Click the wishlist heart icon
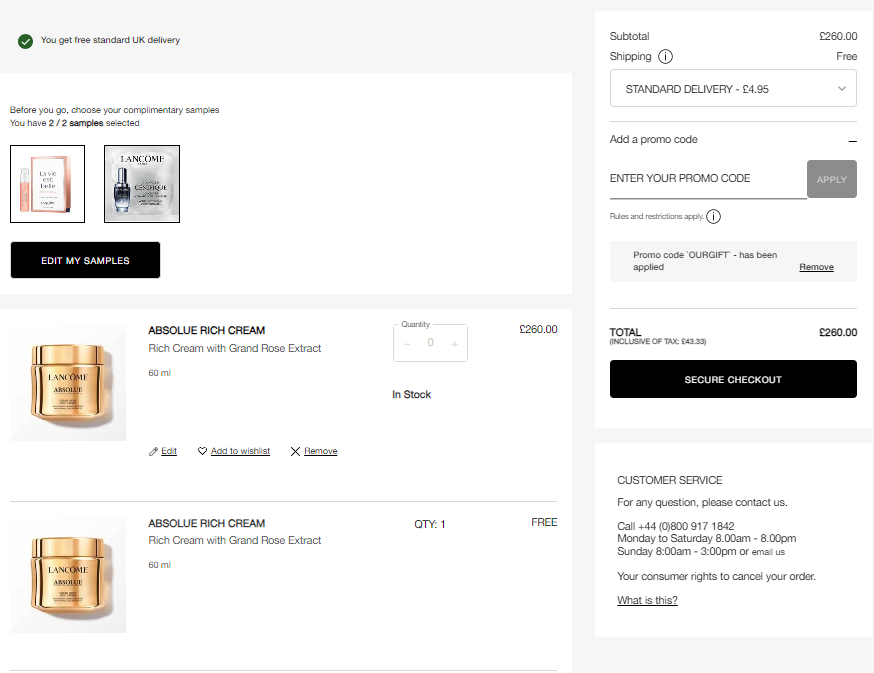874x673 pixels. click(x=203, y=452)
